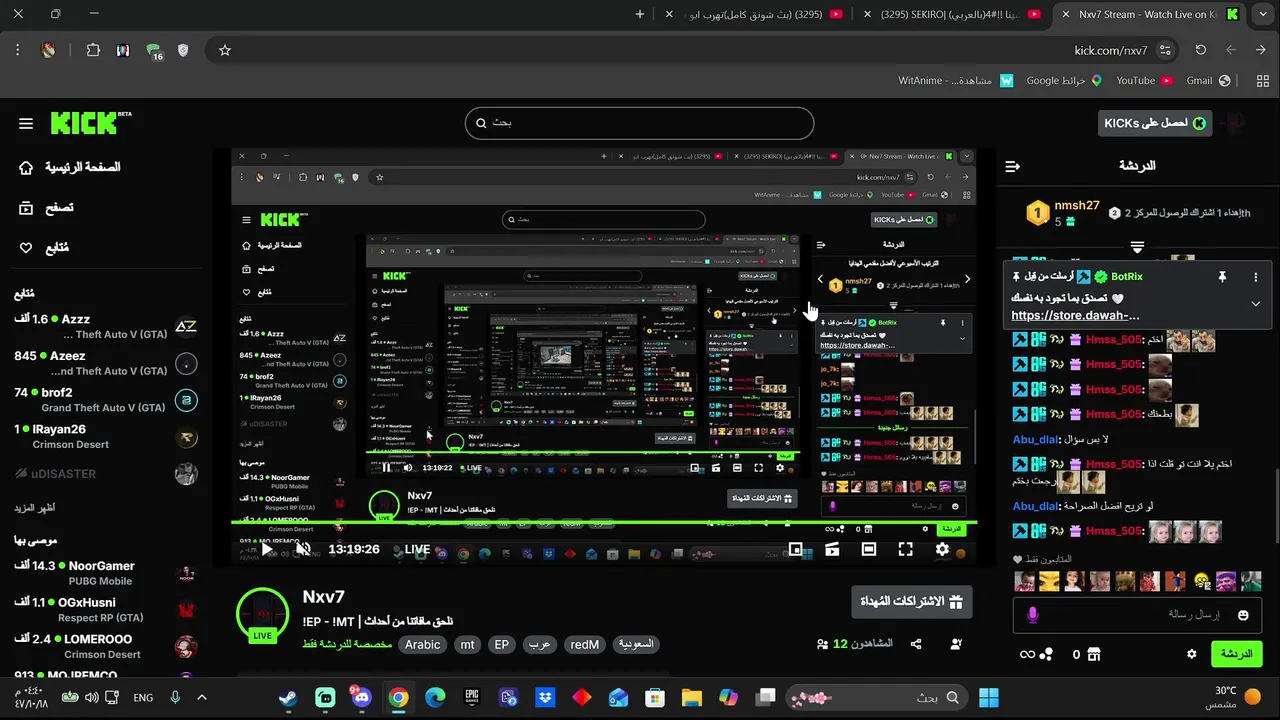
Task: Follow the channel with person-plus icon
Action: click(x=956, y=645)
